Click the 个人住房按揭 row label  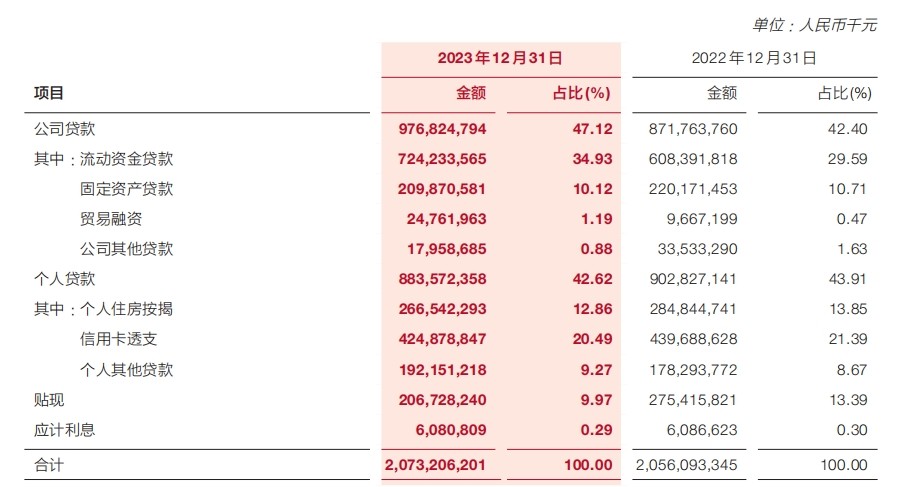(x=126, y=309)
